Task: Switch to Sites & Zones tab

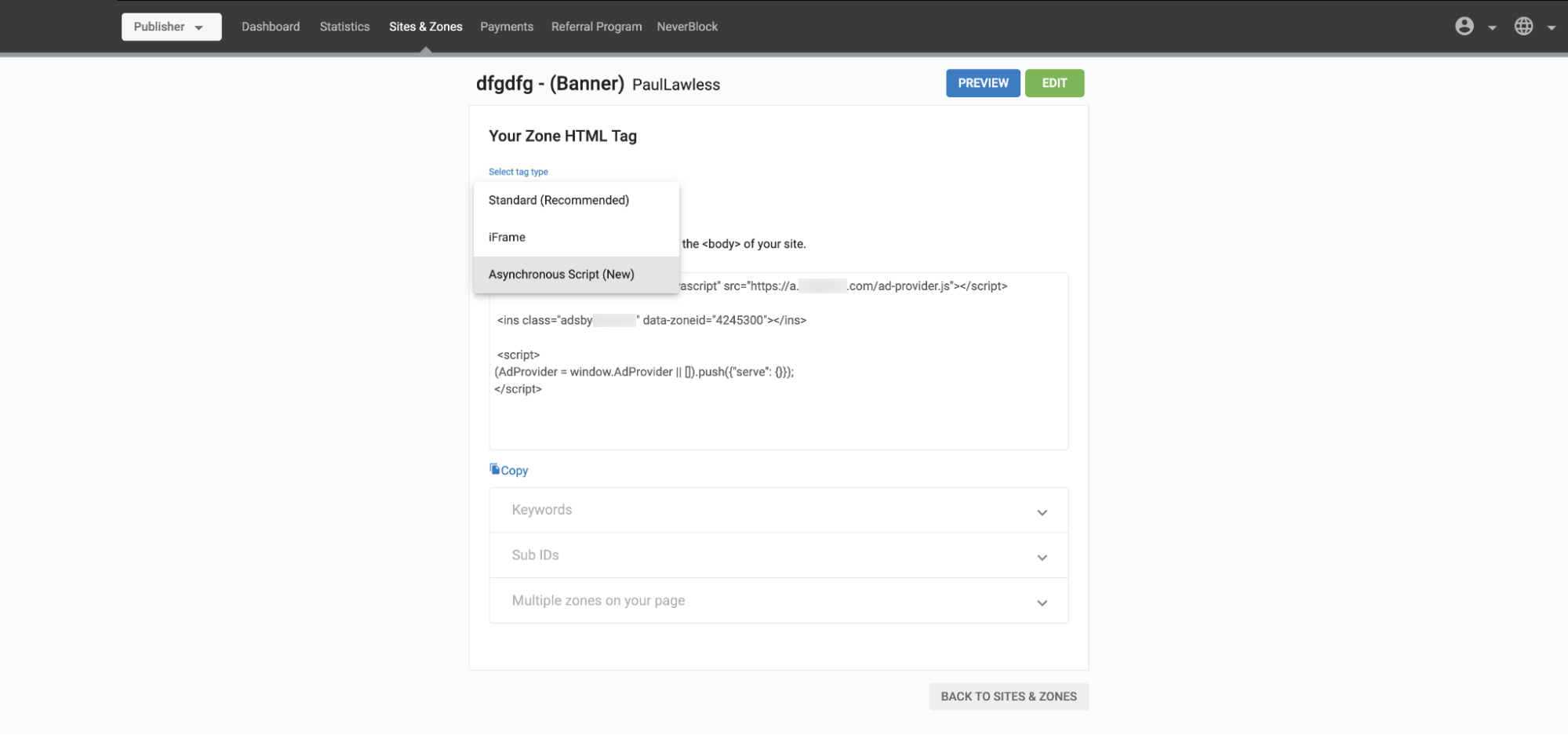Action: [x=425, y=27]
